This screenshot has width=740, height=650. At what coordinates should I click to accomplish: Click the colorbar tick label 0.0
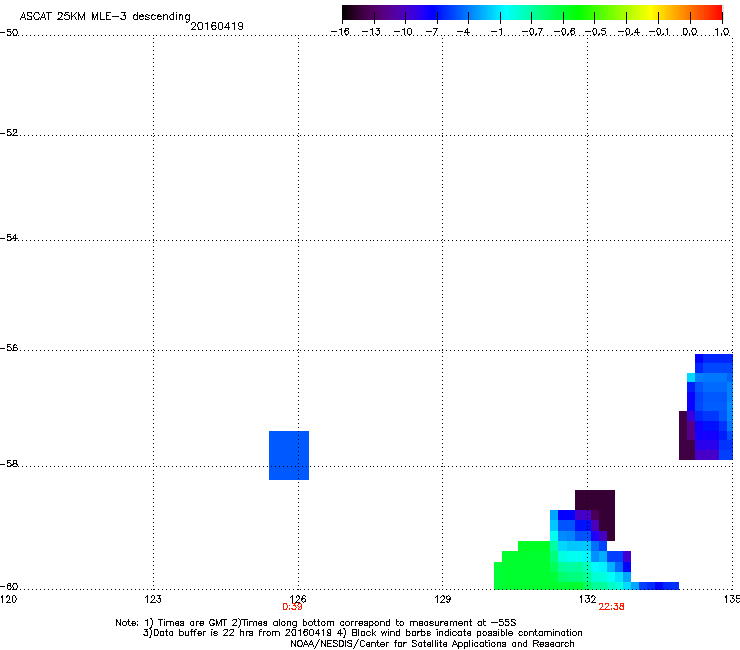pyautogui.click(x=690, y=32)
